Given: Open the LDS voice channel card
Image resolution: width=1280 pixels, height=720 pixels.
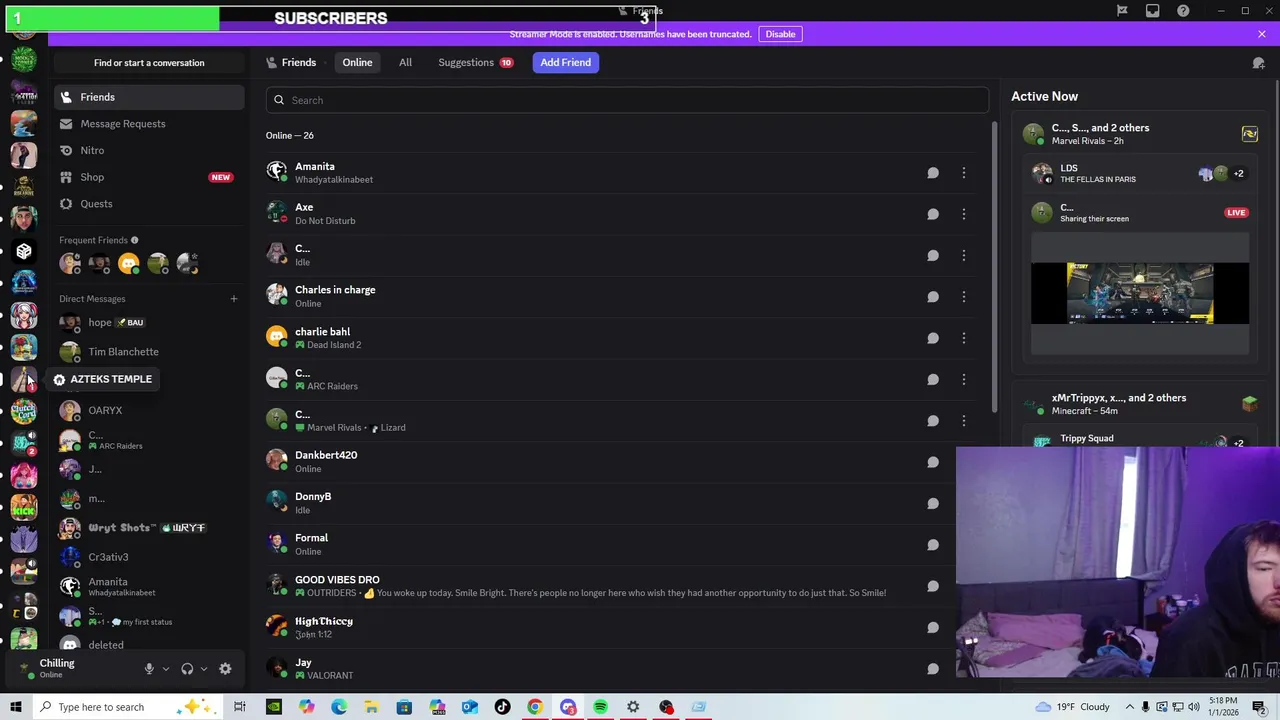Looking at the screenshot, I should tap(1139, 174).
